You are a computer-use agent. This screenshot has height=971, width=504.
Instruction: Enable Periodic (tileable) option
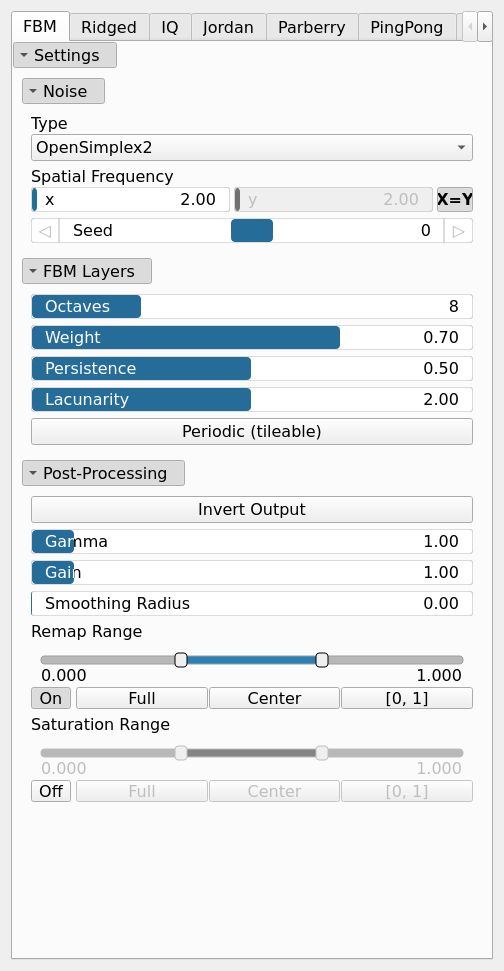click(252, 431)
